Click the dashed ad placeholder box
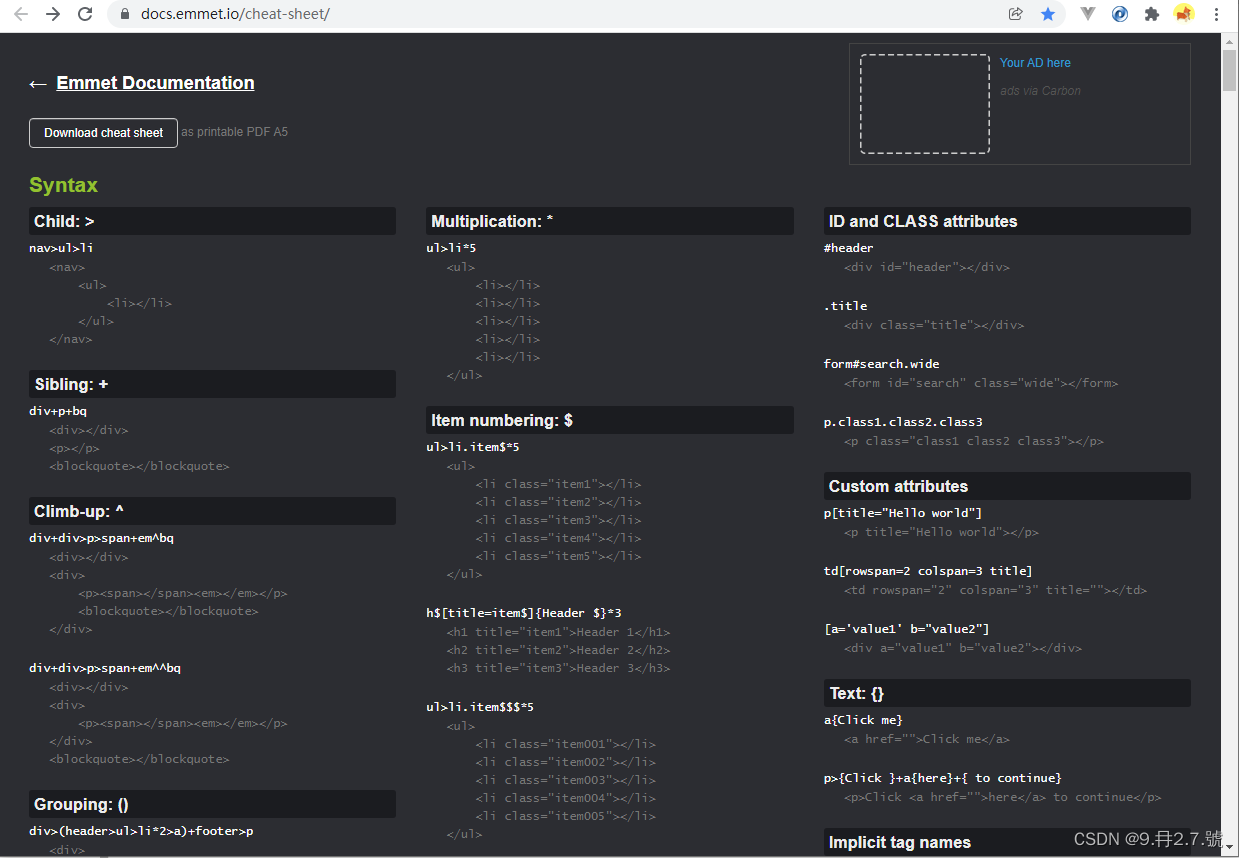The height and width of the screenshot is (858, 1239). pyautogui.click(x=924, y=104)
